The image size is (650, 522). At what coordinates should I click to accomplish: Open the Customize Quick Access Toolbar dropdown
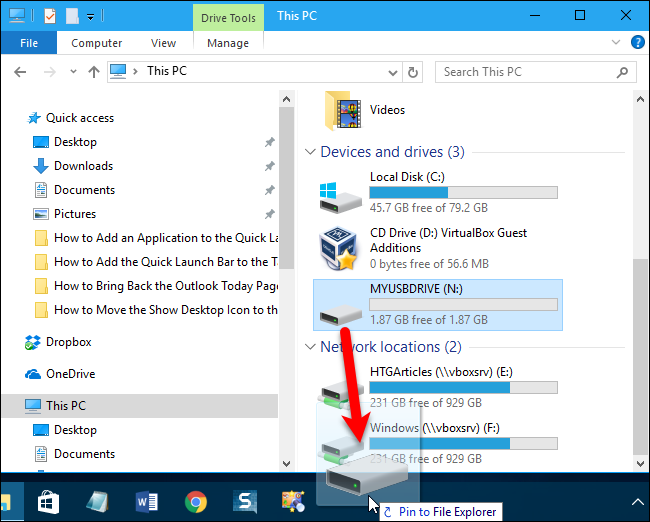tap(90, 17)
